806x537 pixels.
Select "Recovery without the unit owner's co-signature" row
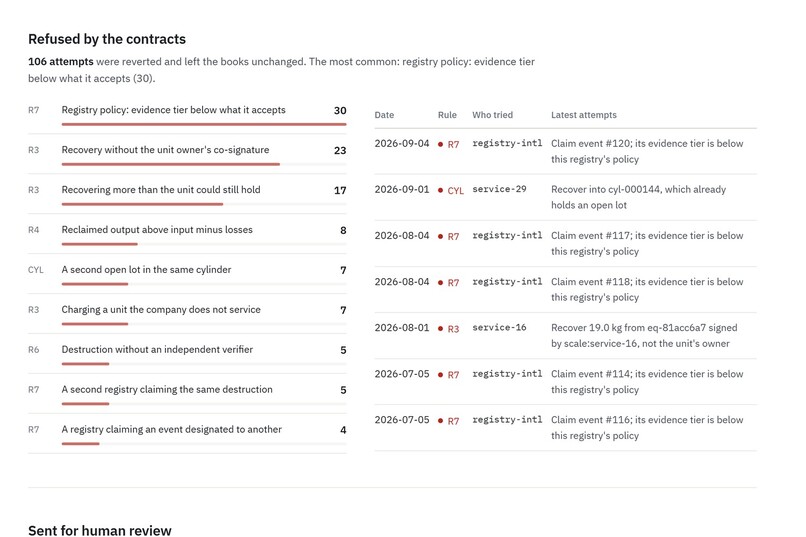click(187, 154)
